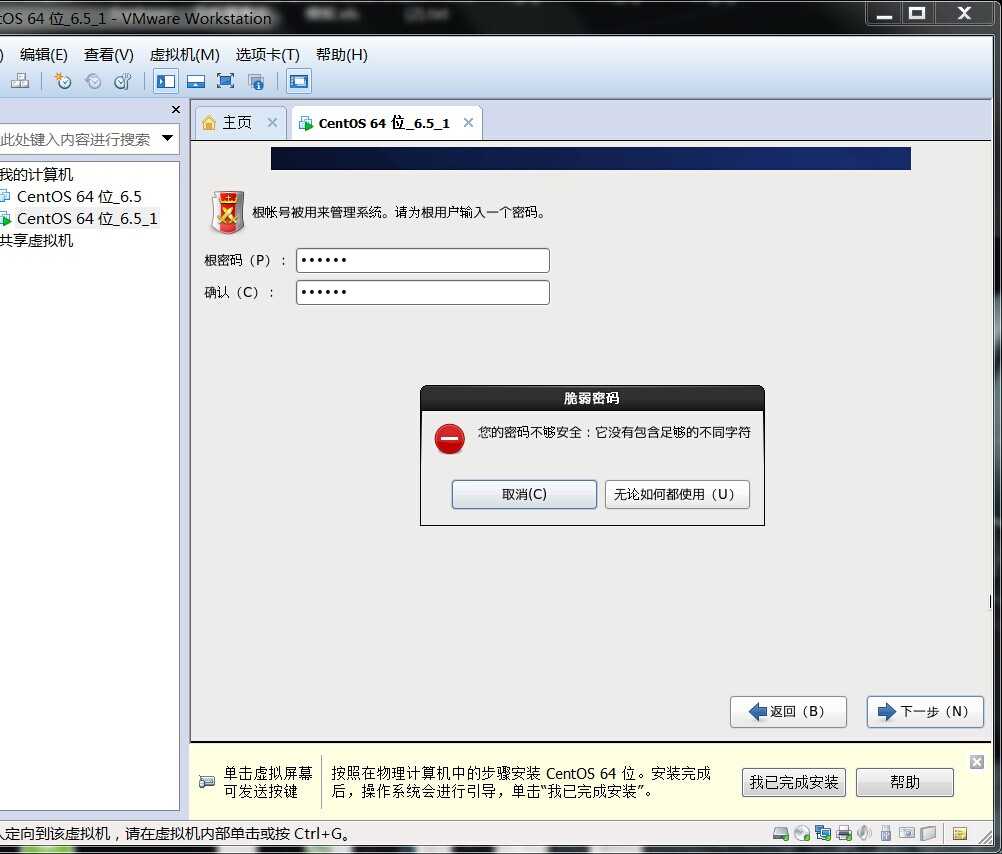Image resolution: width=1002 pixels, height=854 pixels.
Task: Click the CD/DVD drive status icon
Action: point(802,833)
